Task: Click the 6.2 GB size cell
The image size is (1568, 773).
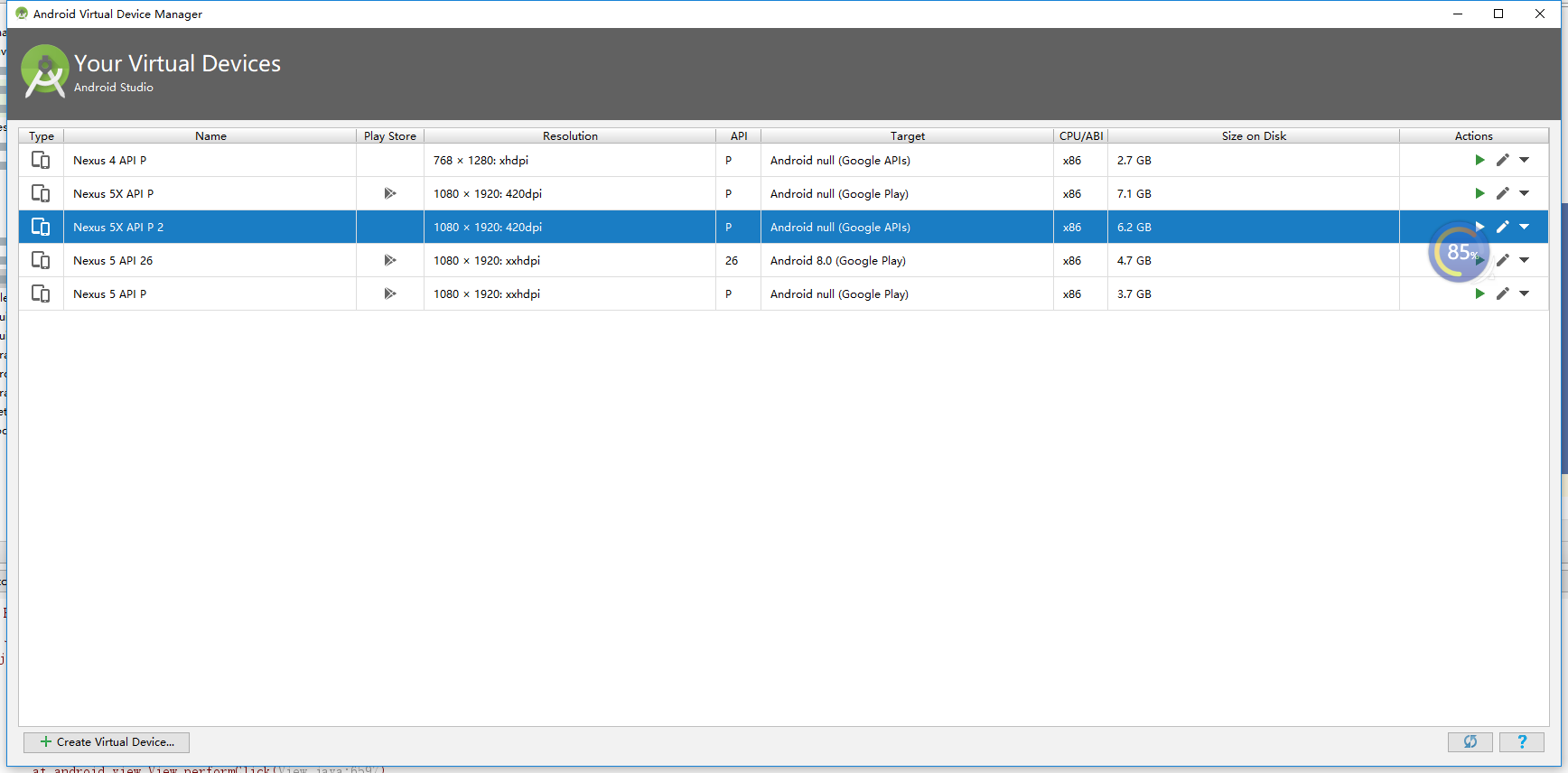Action: click(x=1254, y=227)
